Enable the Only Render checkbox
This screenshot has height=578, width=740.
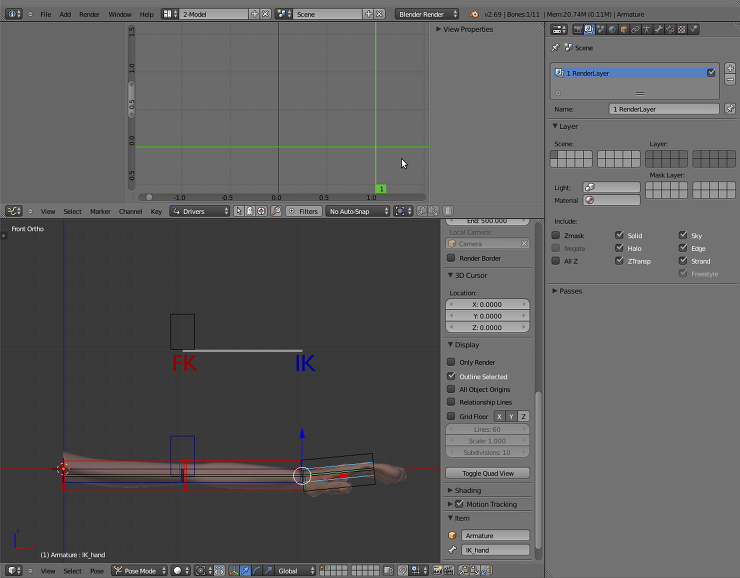(x=451, y=362)
